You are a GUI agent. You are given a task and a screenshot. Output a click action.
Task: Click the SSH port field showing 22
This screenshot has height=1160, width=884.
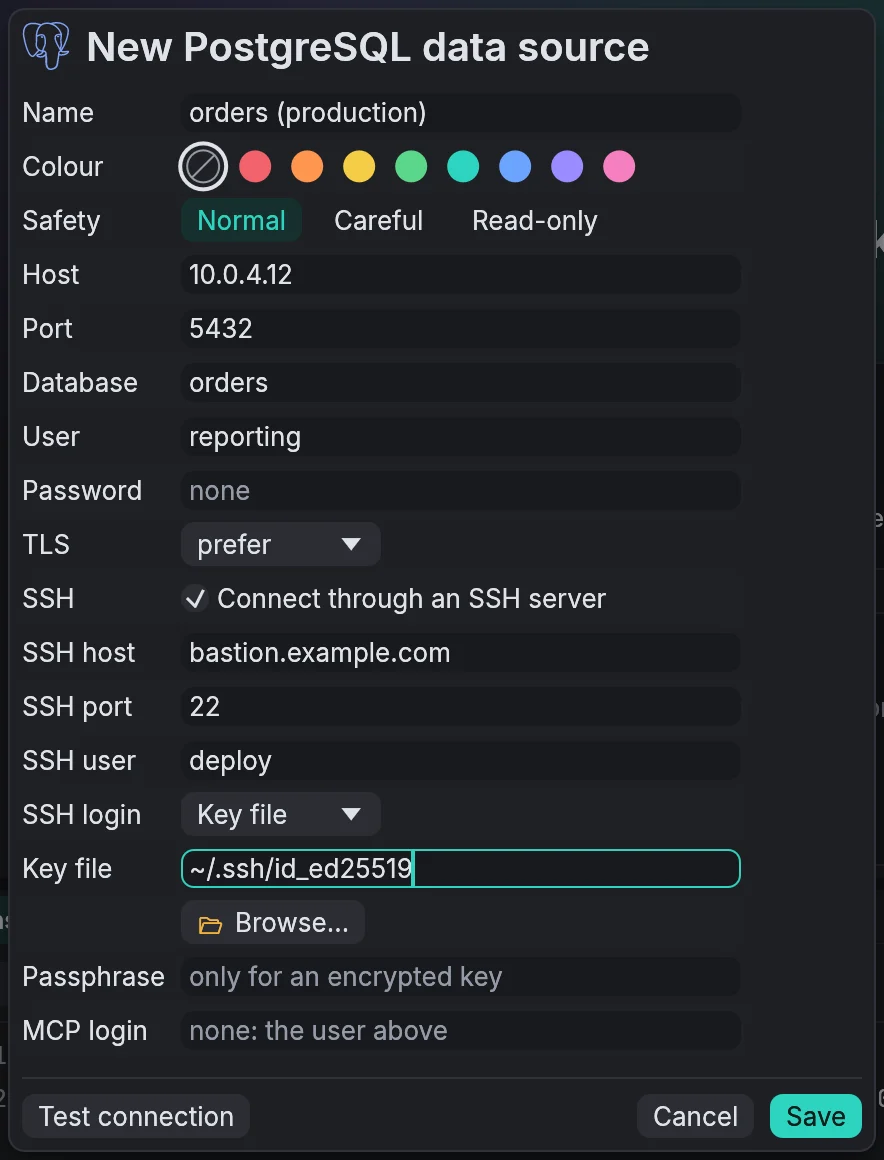(x=461, y=707)
